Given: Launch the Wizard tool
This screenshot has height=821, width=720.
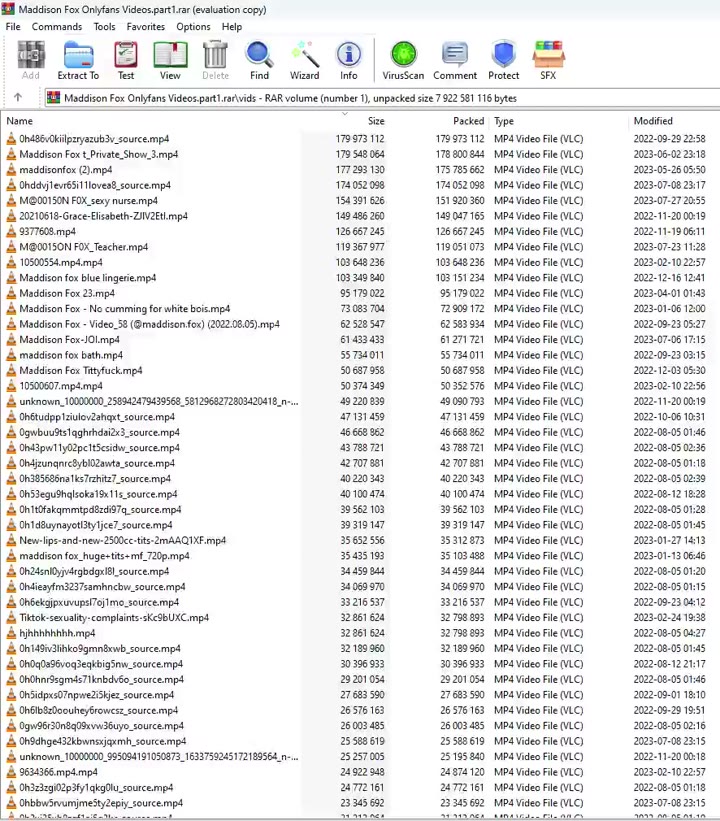Looking at the screenshot, I should 305,60.
